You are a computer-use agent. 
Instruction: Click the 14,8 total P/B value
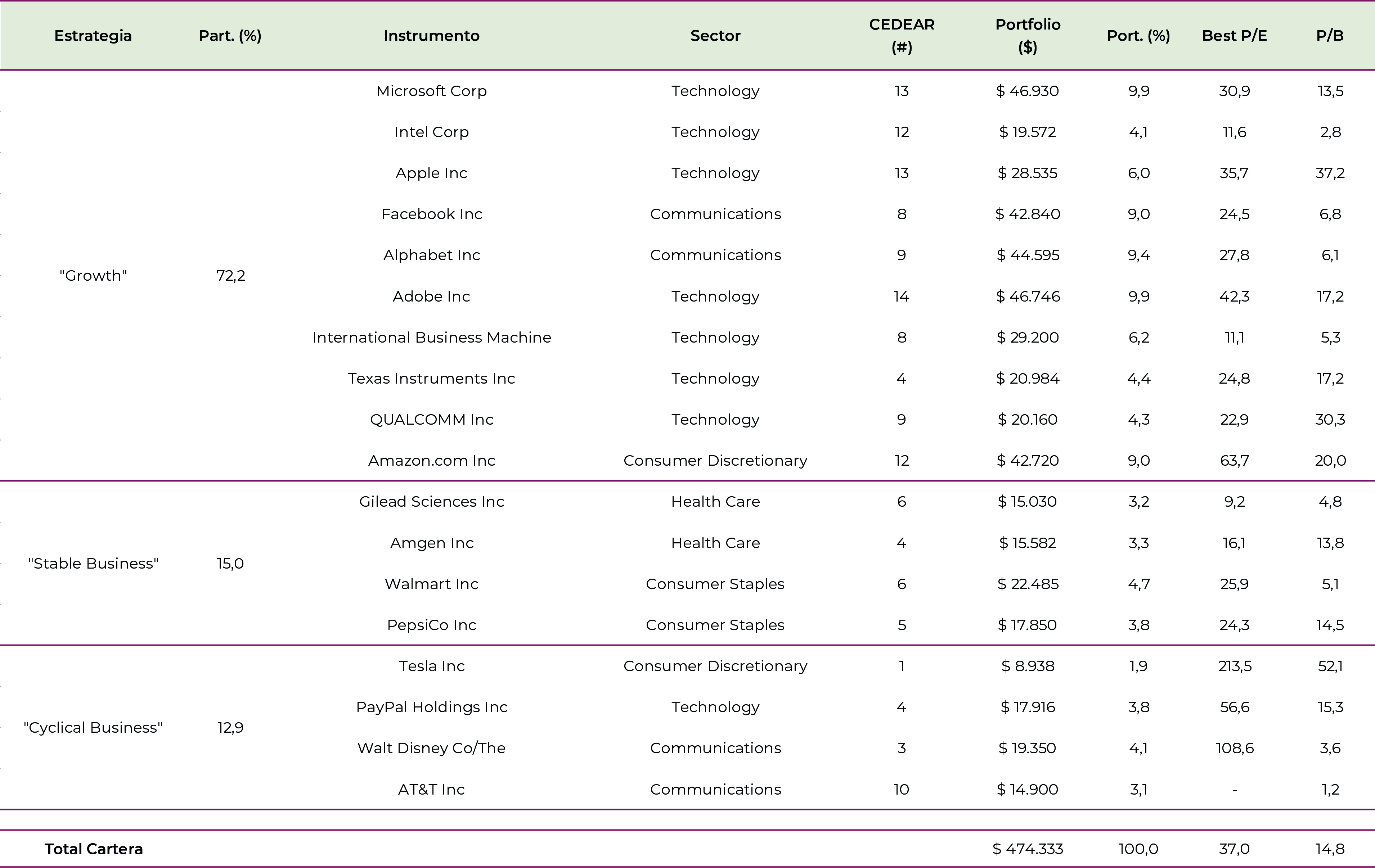[1330, 849]
